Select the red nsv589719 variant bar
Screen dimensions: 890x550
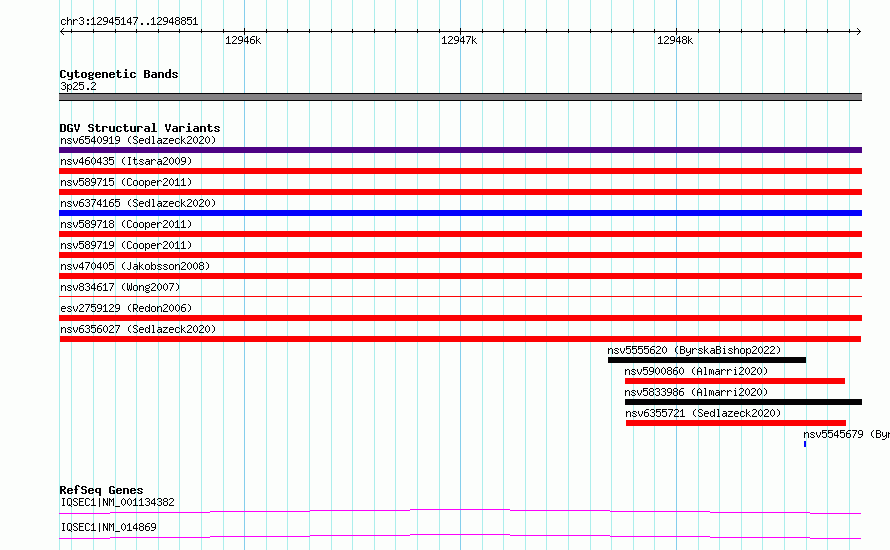460,255
